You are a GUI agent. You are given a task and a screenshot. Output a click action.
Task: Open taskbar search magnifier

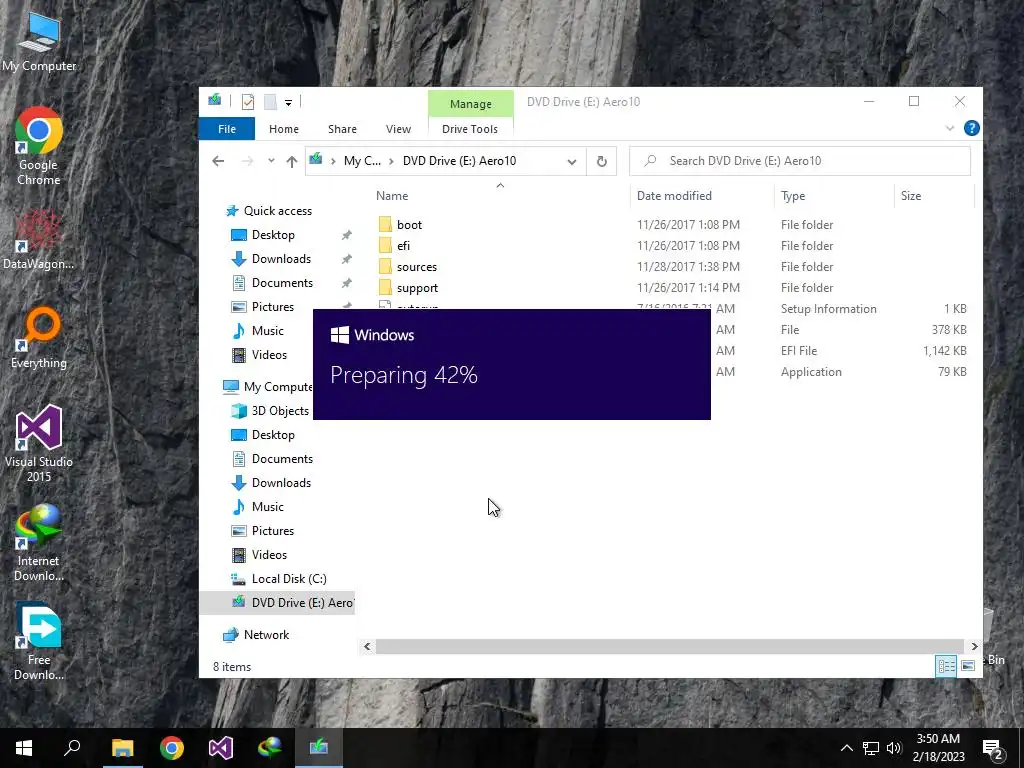click(72, 748)
